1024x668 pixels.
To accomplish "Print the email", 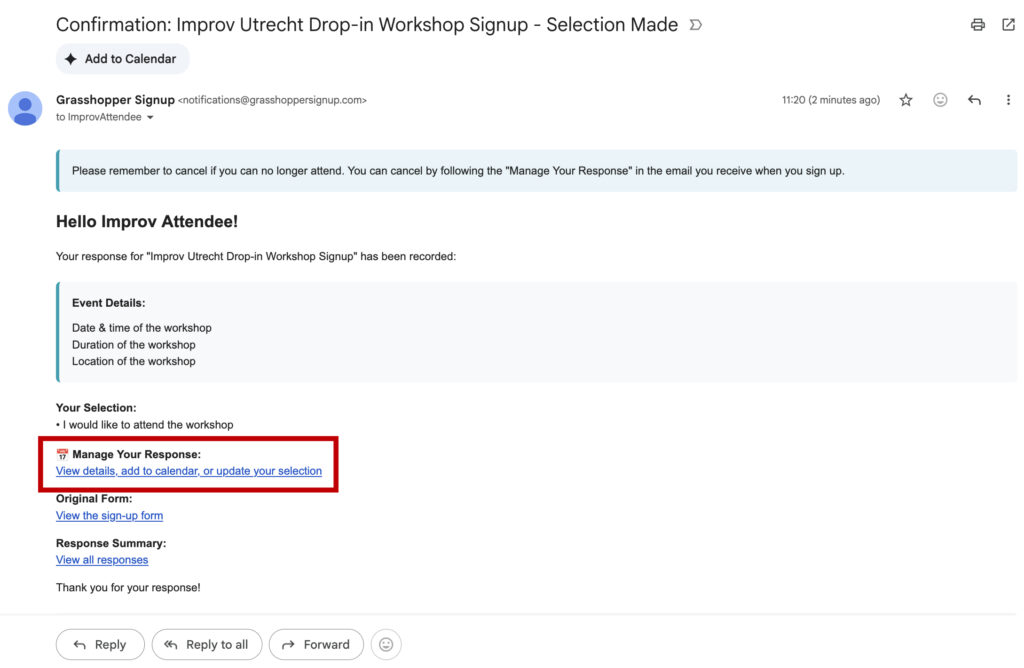I will click(977, 24).
